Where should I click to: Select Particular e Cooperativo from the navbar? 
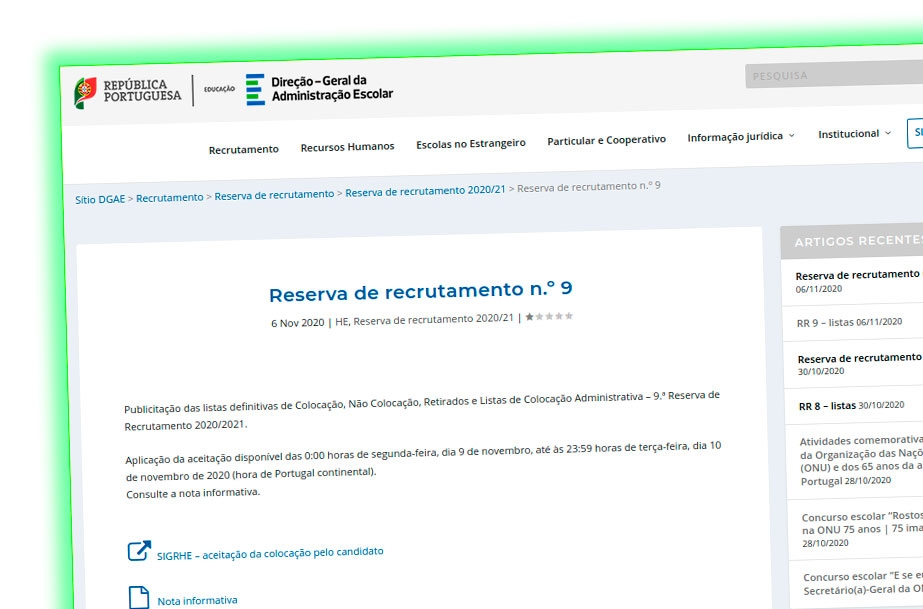click(605, 139)
